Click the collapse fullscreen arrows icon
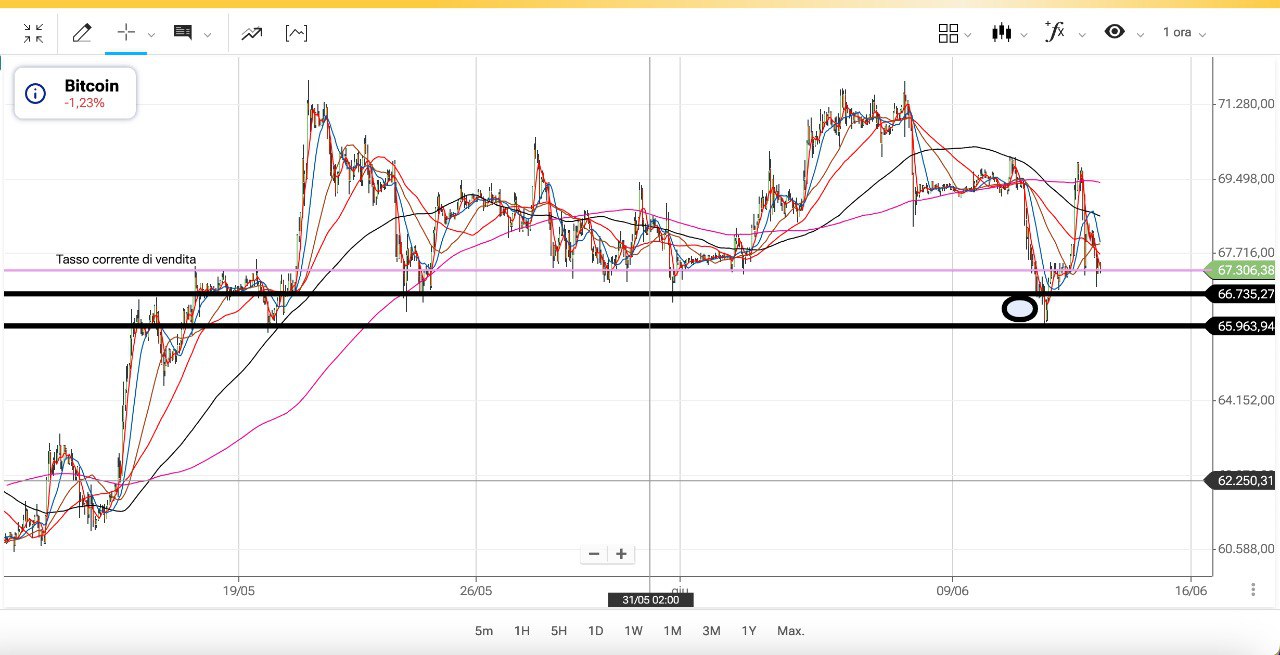 click(33, 33)
